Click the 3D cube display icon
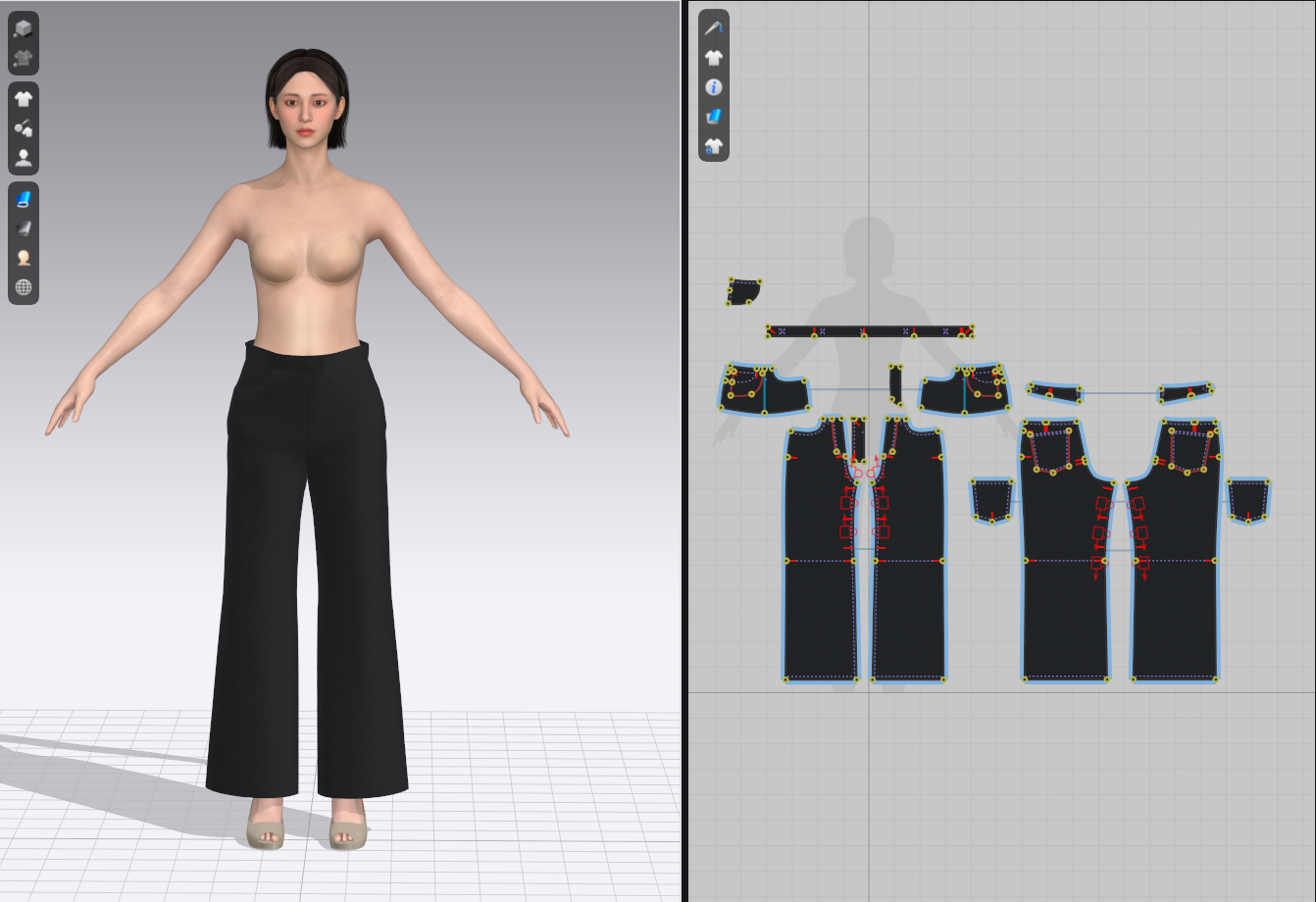This screenshot has height=902, width=1316. pyautogui.click(x=24, y=29)
